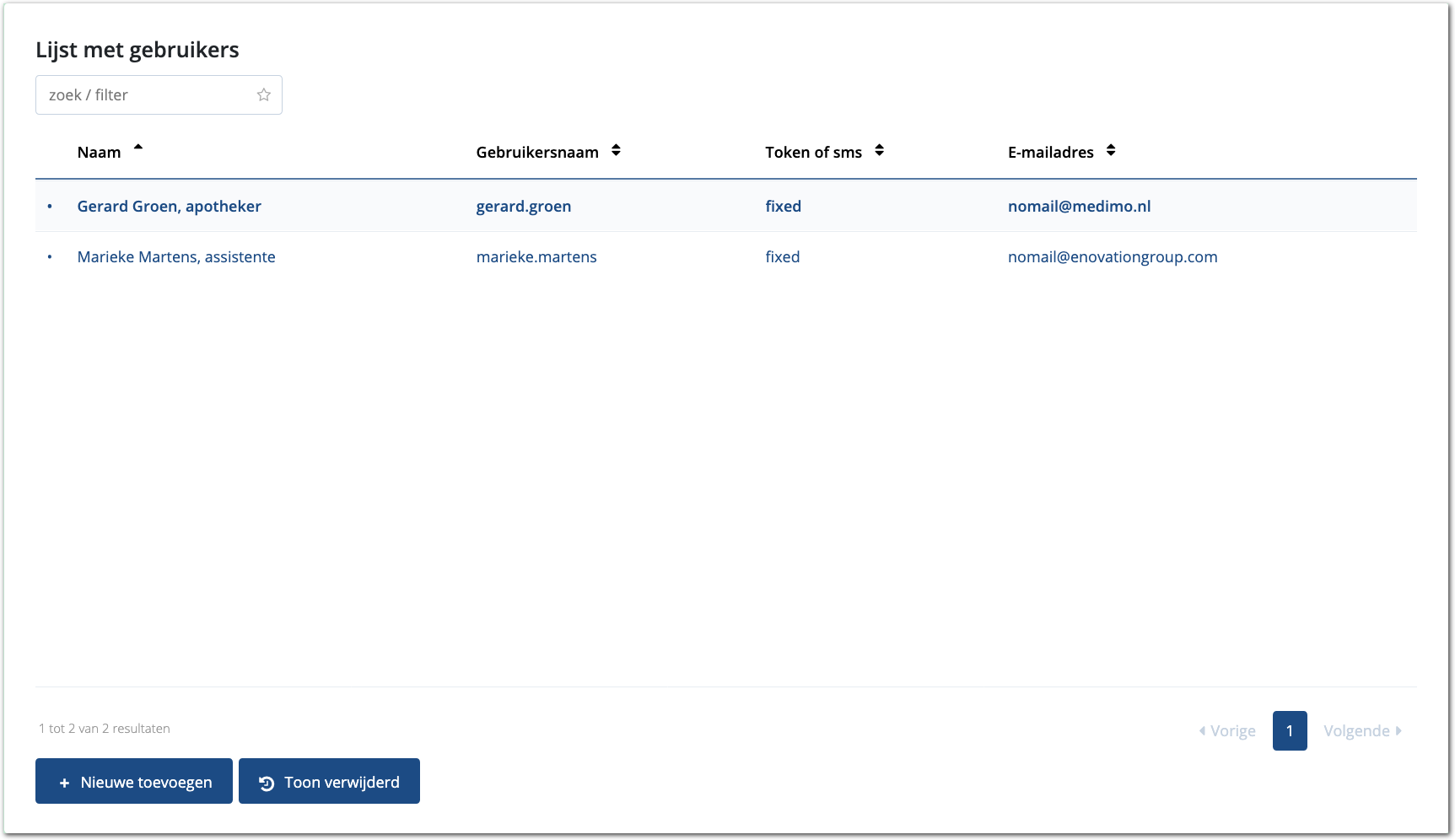Screen dimensions: 1455x840
Task: Open user Marieke Martens, assistente
Action: [176, 257]
